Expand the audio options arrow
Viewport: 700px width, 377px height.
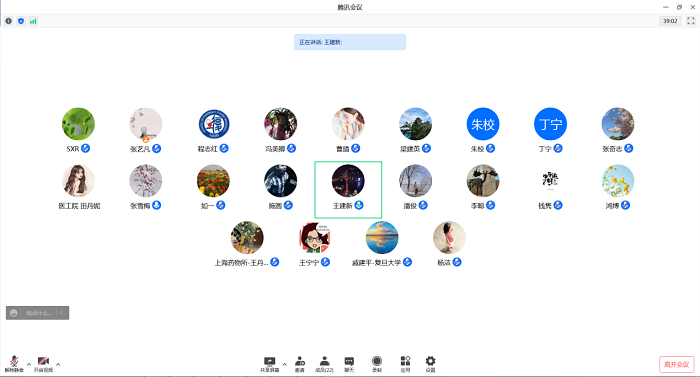point(29,364)
